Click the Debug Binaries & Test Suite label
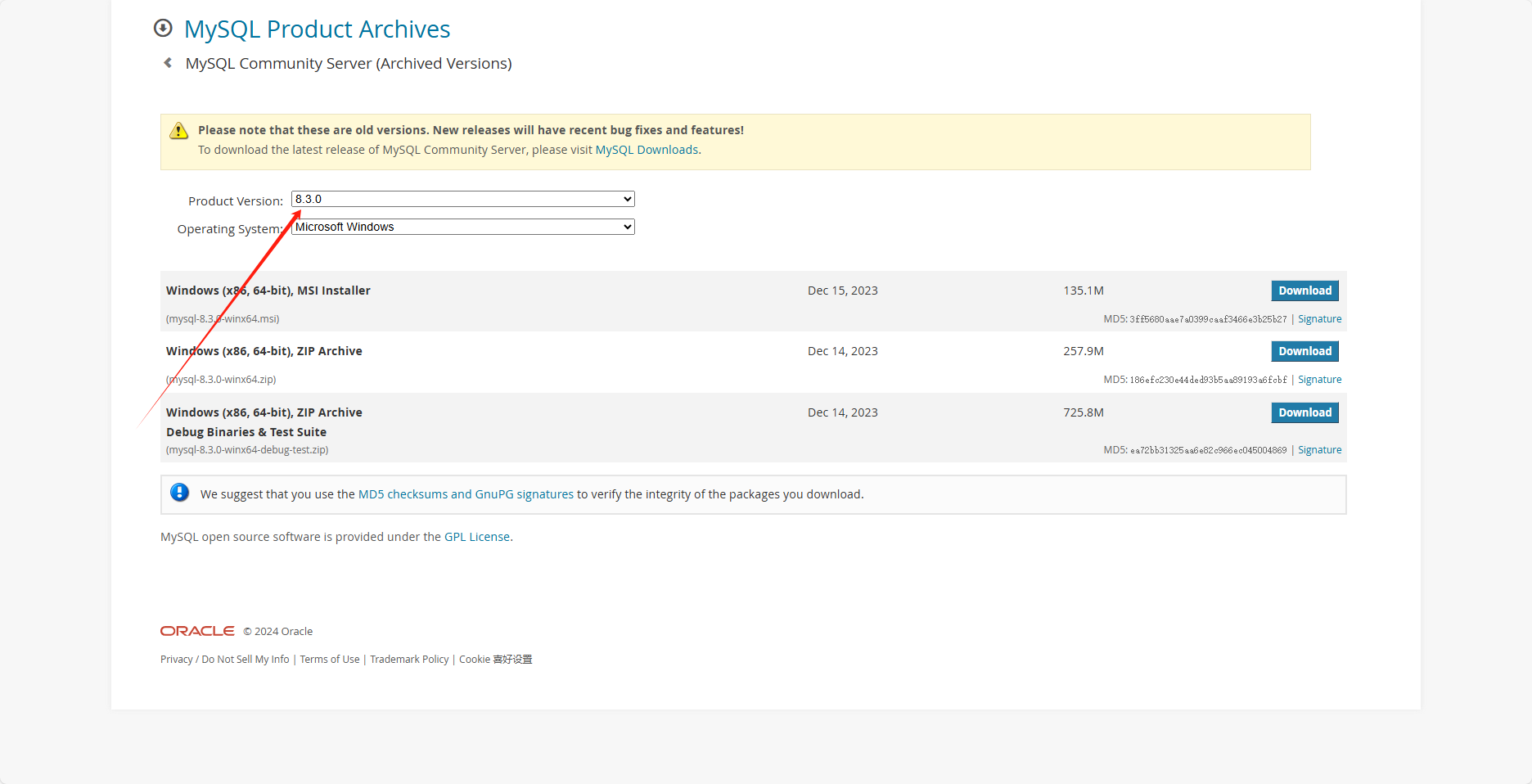1532x784 pixels. click(x=246, y=432)
